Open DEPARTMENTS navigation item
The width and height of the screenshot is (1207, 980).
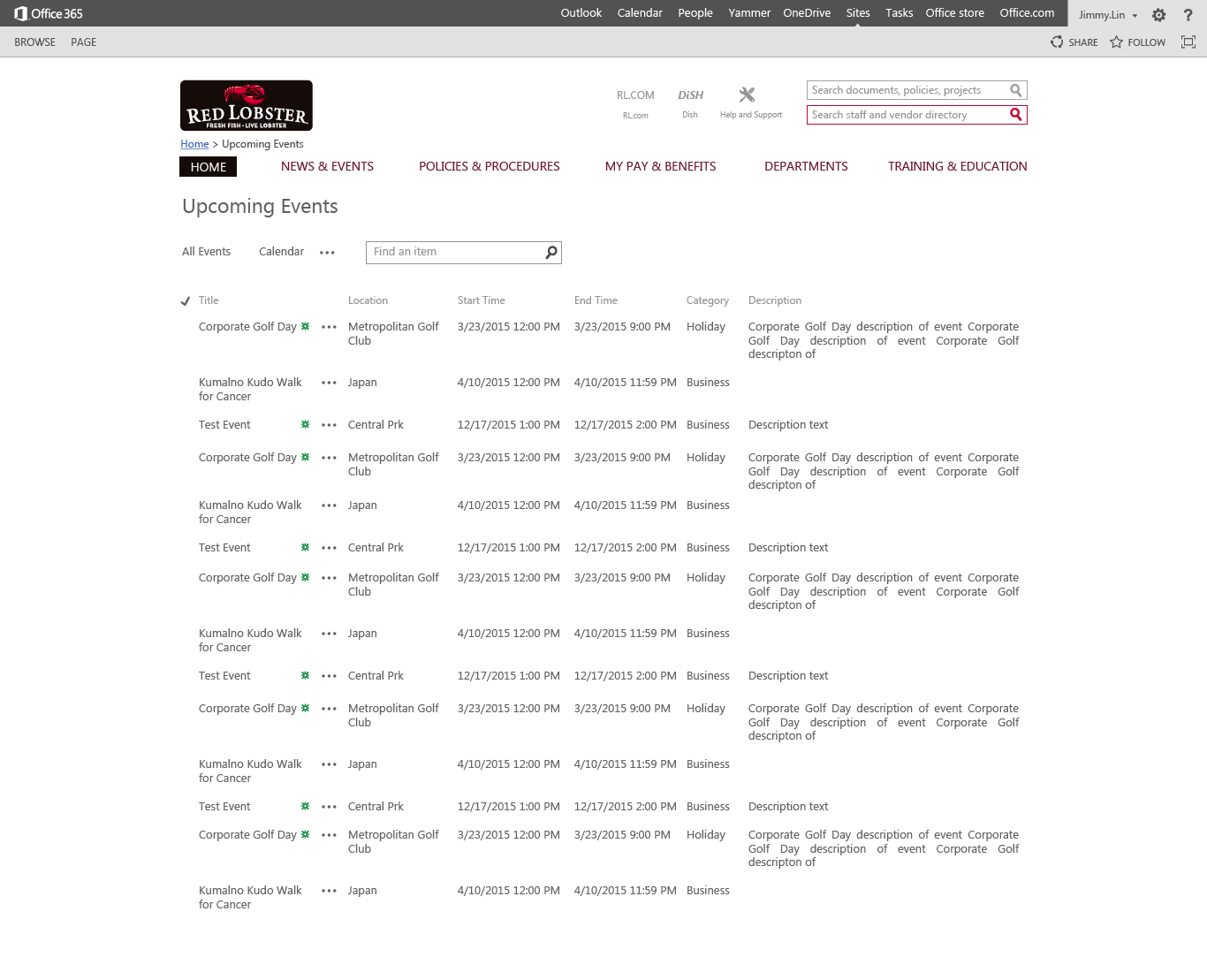806,166
